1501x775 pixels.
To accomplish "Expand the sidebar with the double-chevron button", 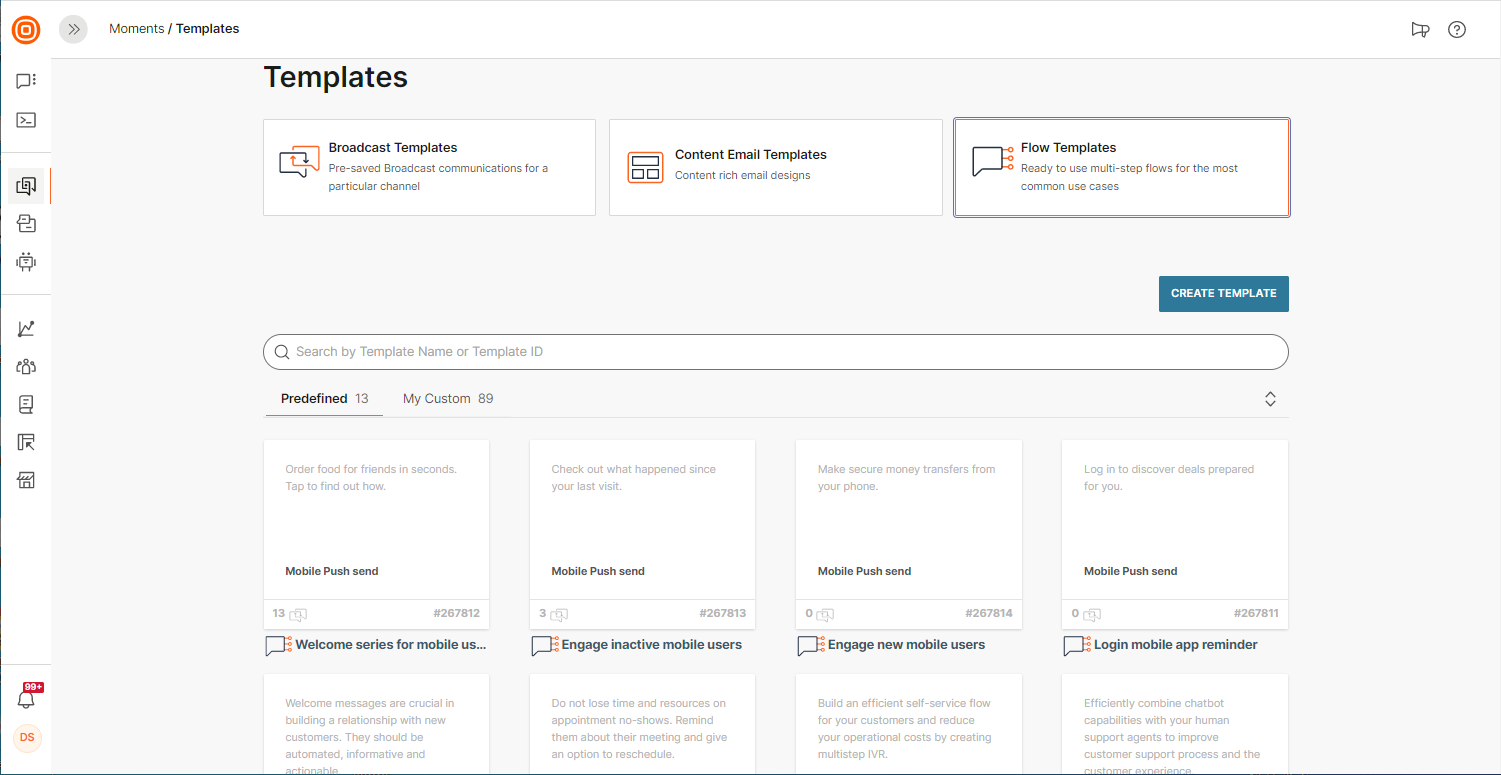I will coord(73,30).
